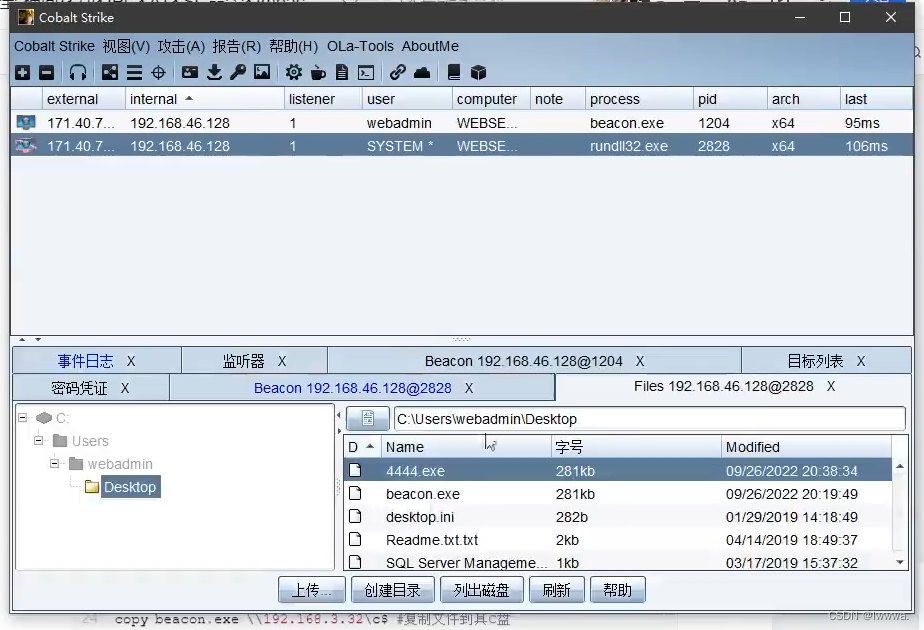The height and width of the screenshot is (630, 924).
Task: Click the 4444.exe file icon
Action: coord(355,470)
